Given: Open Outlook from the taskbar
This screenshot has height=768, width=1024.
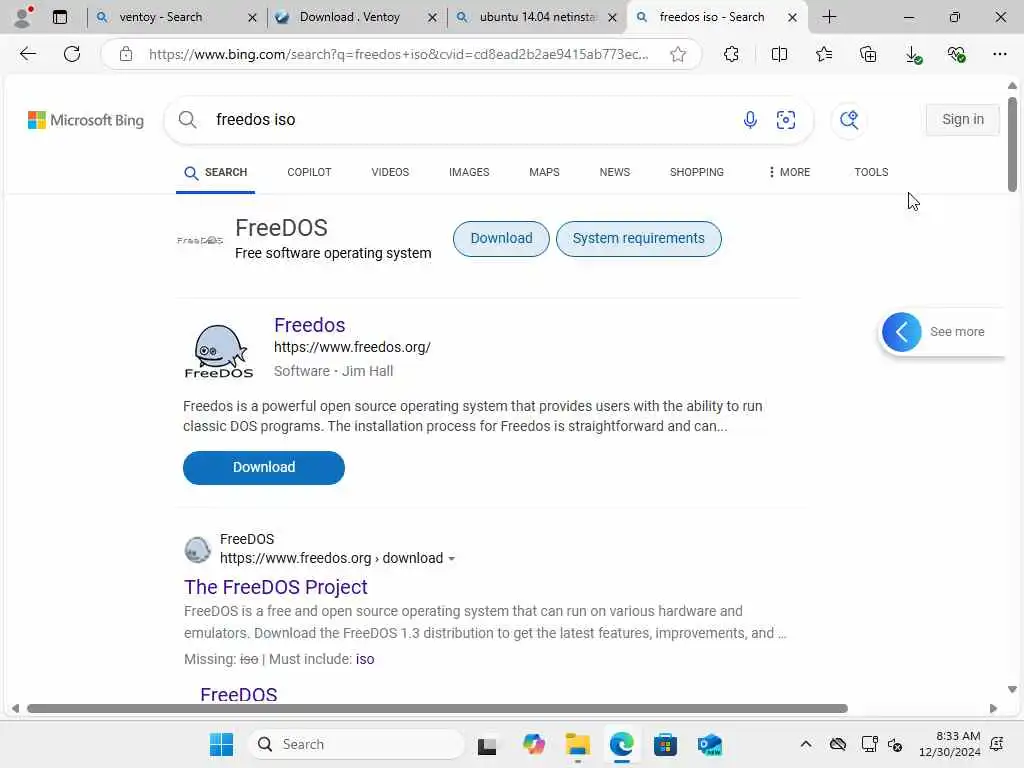Looking at the screenshot, I should pos(709,744).
